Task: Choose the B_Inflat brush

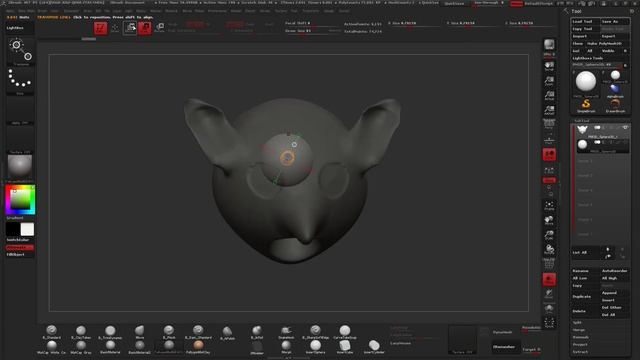Action: pyautogui.click(x=257, y=332)
